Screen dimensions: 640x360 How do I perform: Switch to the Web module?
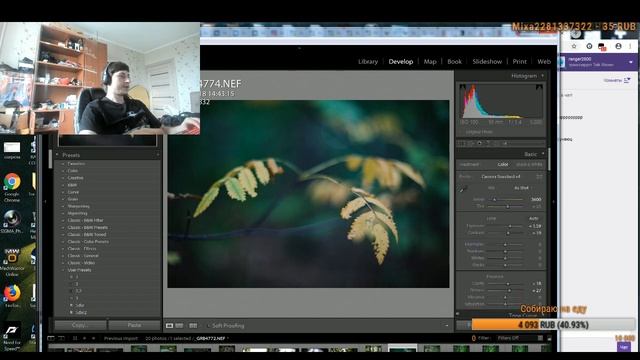544,61
